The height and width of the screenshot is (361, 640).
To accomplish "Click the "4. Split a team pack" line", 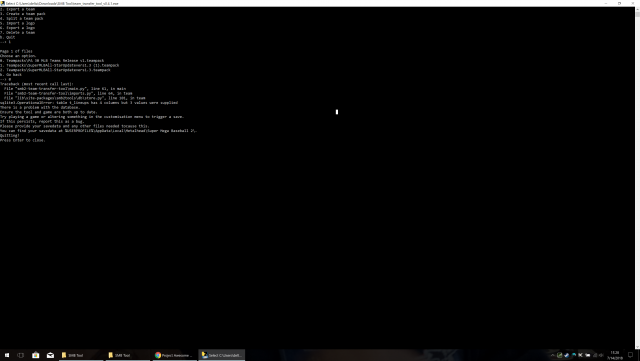I will click(22, 18).
